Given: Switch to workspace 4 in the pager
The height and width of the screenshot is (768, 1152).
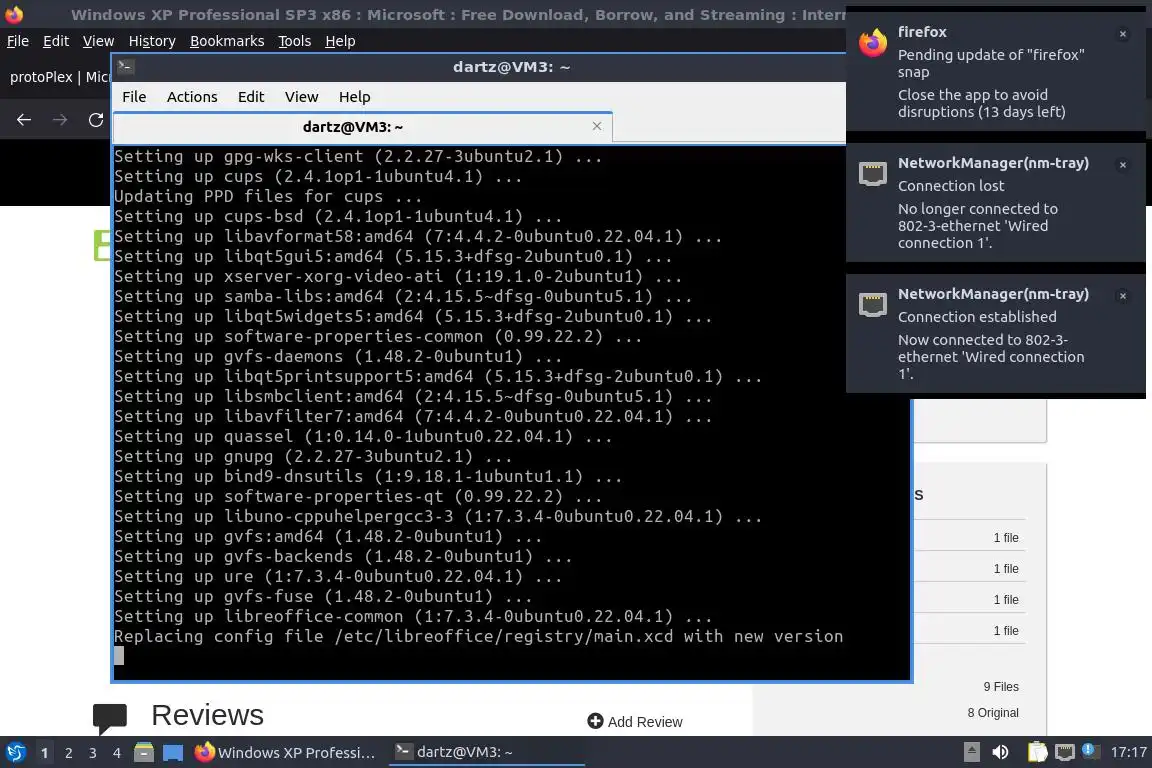Looking at the screenshot, I should coord(117,753).
